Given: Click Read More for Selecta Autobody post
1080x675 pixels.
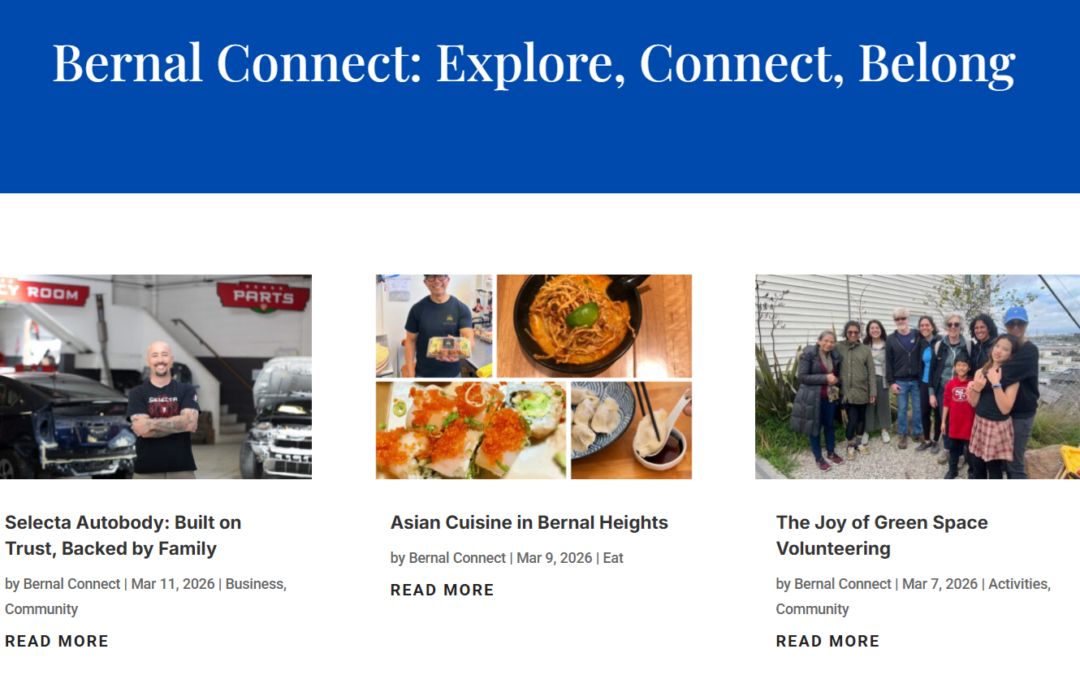Looking at the screenshot, I should click(57, 641).
